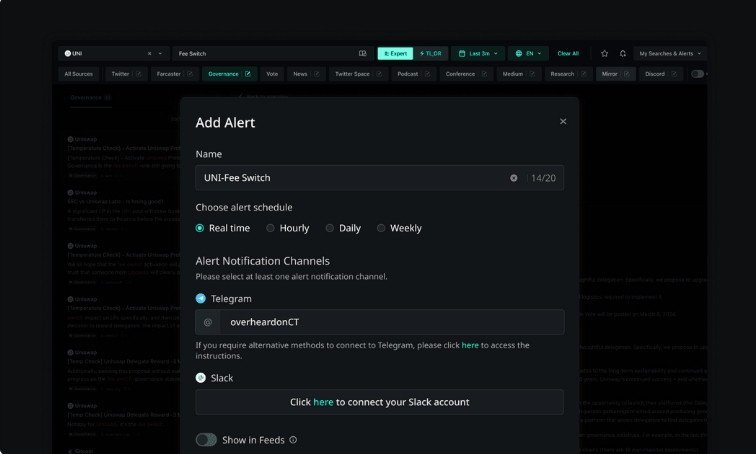Screen dimensions: 756x454
Task: Edit Medium source filter icon
Action: click(x=532, y=74)
